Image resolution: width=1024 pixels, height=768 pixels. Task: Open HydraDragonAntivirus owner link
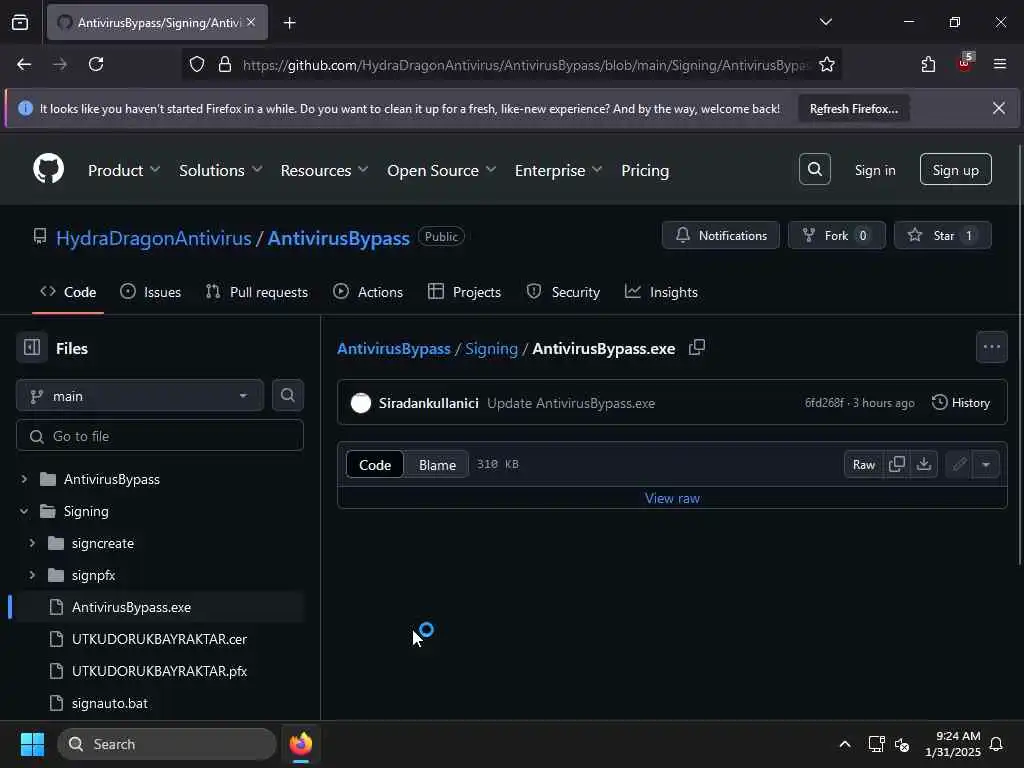pyautogui.click(x=153, y=238)
